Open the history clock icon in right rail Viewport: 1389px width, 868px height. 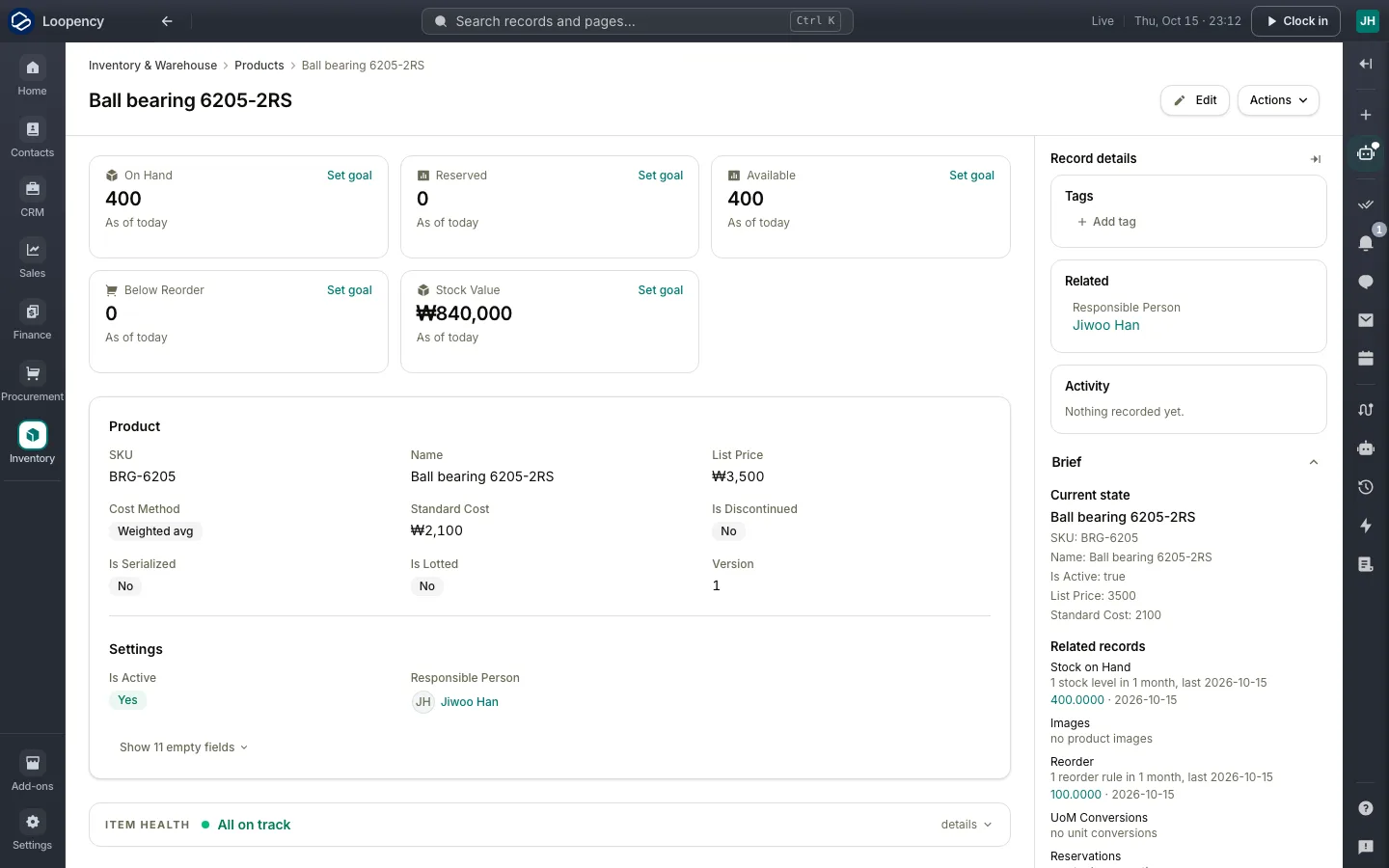[x=1366, y=487]
